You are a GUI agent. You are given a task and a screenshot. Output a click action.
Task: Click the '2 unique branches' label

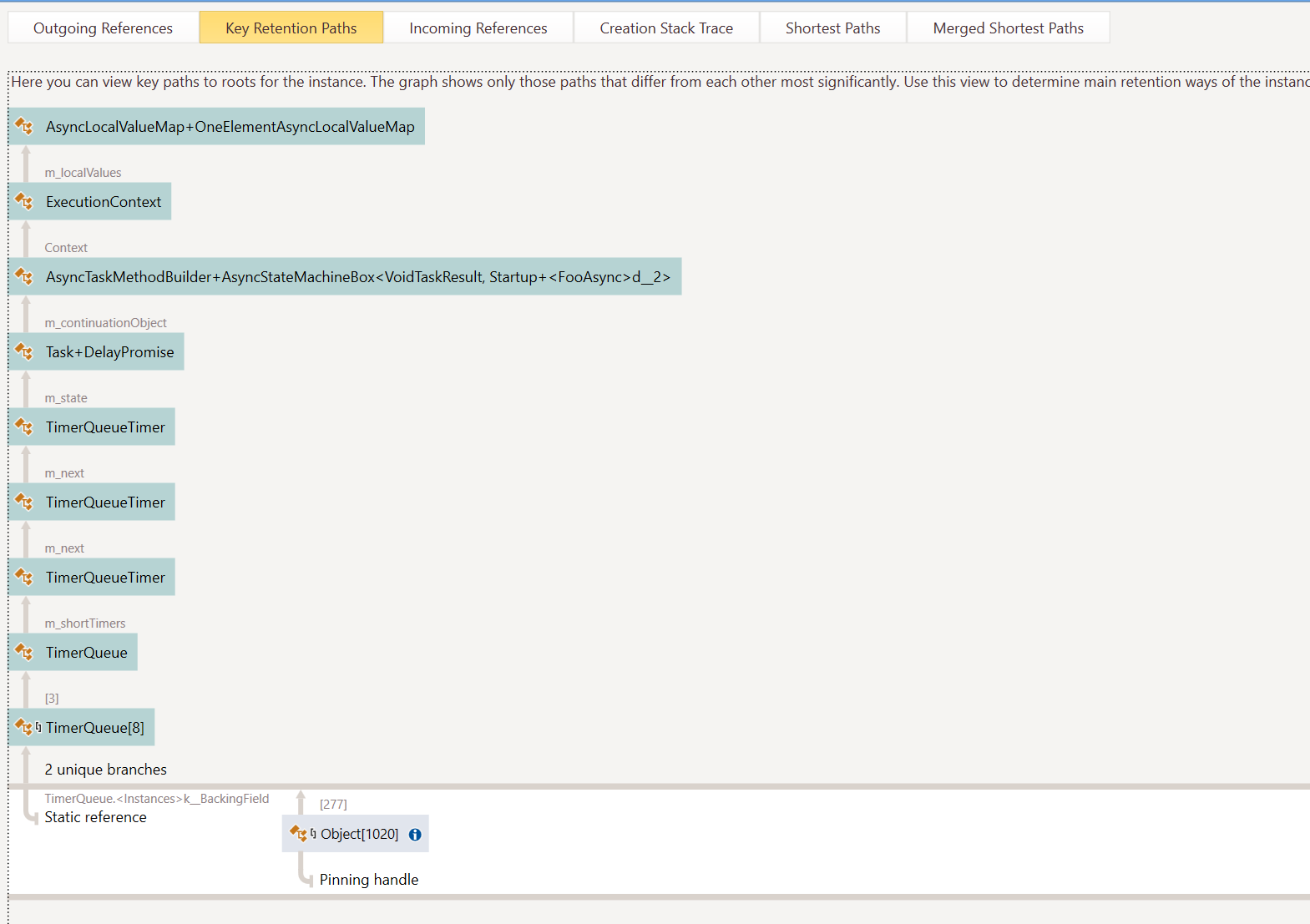(106, 770)
